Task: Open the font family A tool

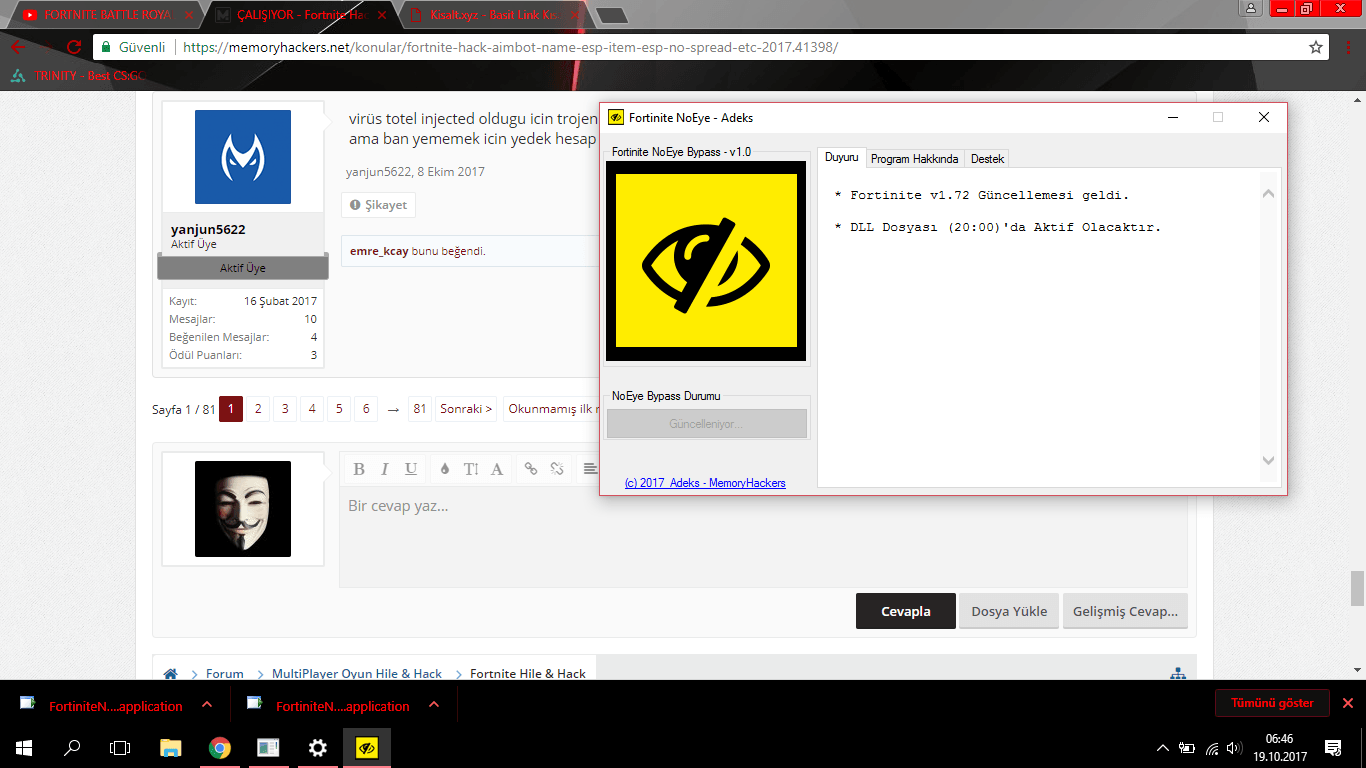Action: [x=497, y=469]
